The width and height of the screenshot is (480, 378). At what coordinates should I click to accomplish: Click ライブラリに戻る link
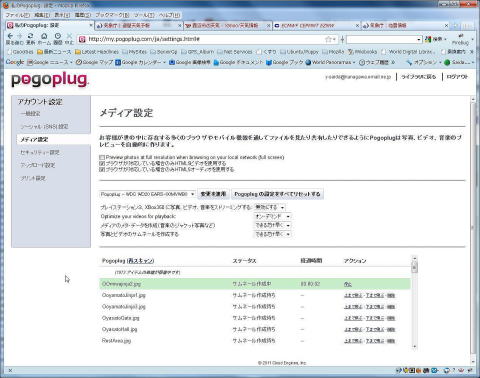pos(418,77)
